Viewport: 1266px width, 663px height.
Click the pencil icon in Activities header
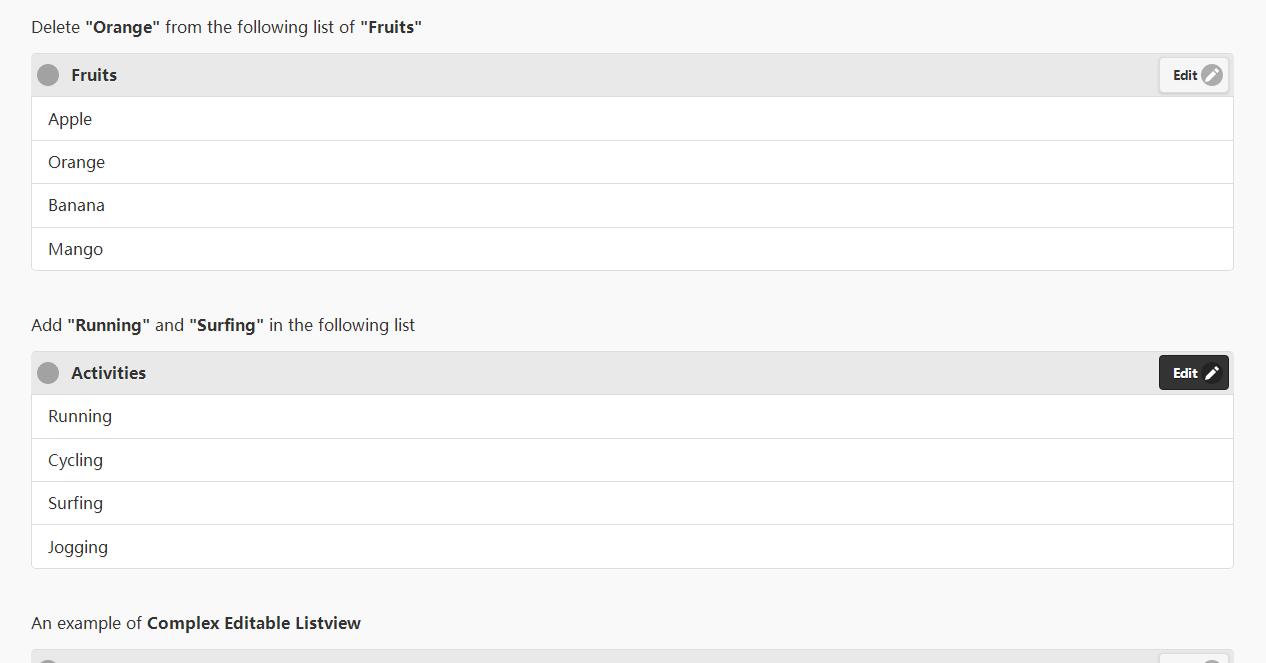1212,373
